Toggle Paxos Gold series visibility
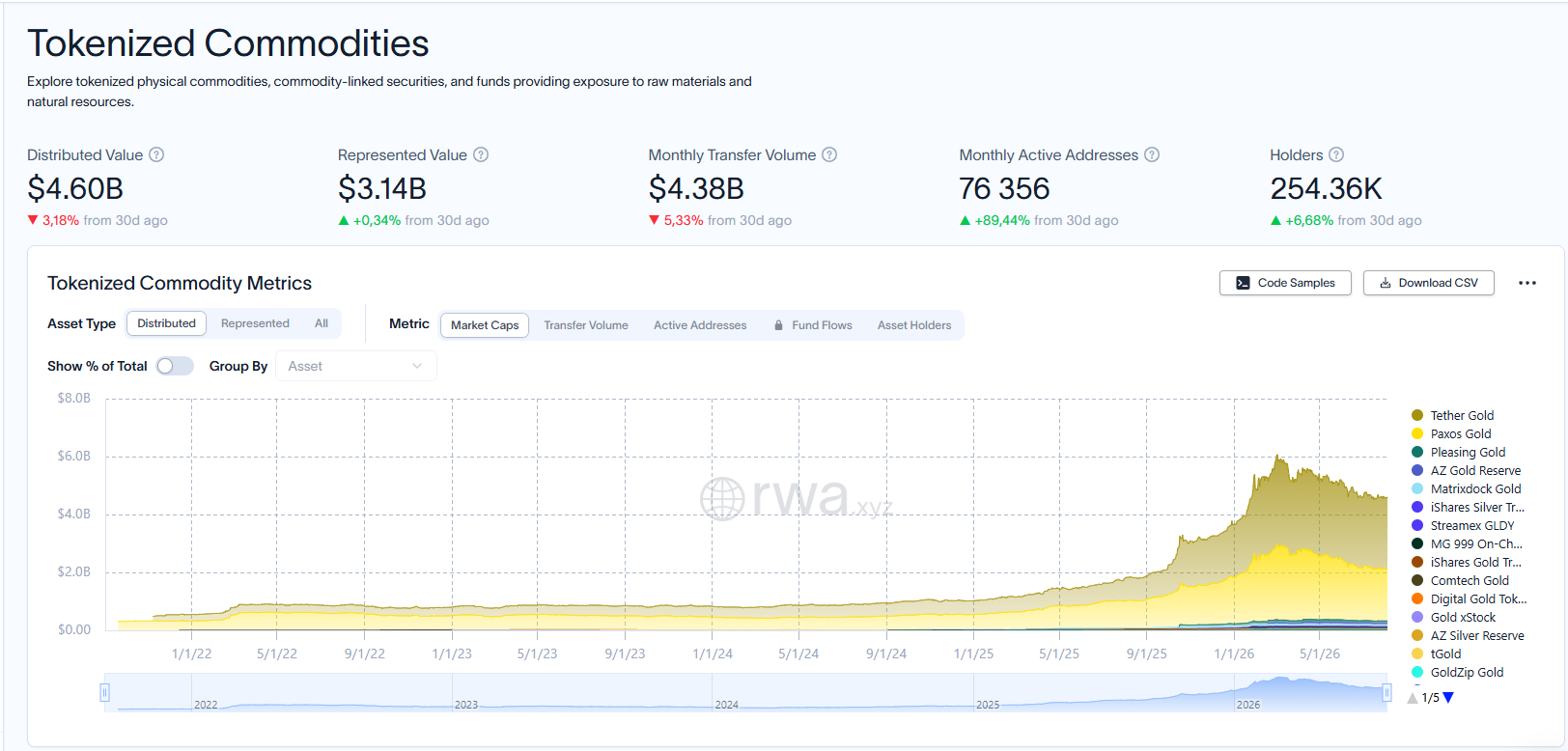This screenshot has height=751, width=1568. (1451, 433)
